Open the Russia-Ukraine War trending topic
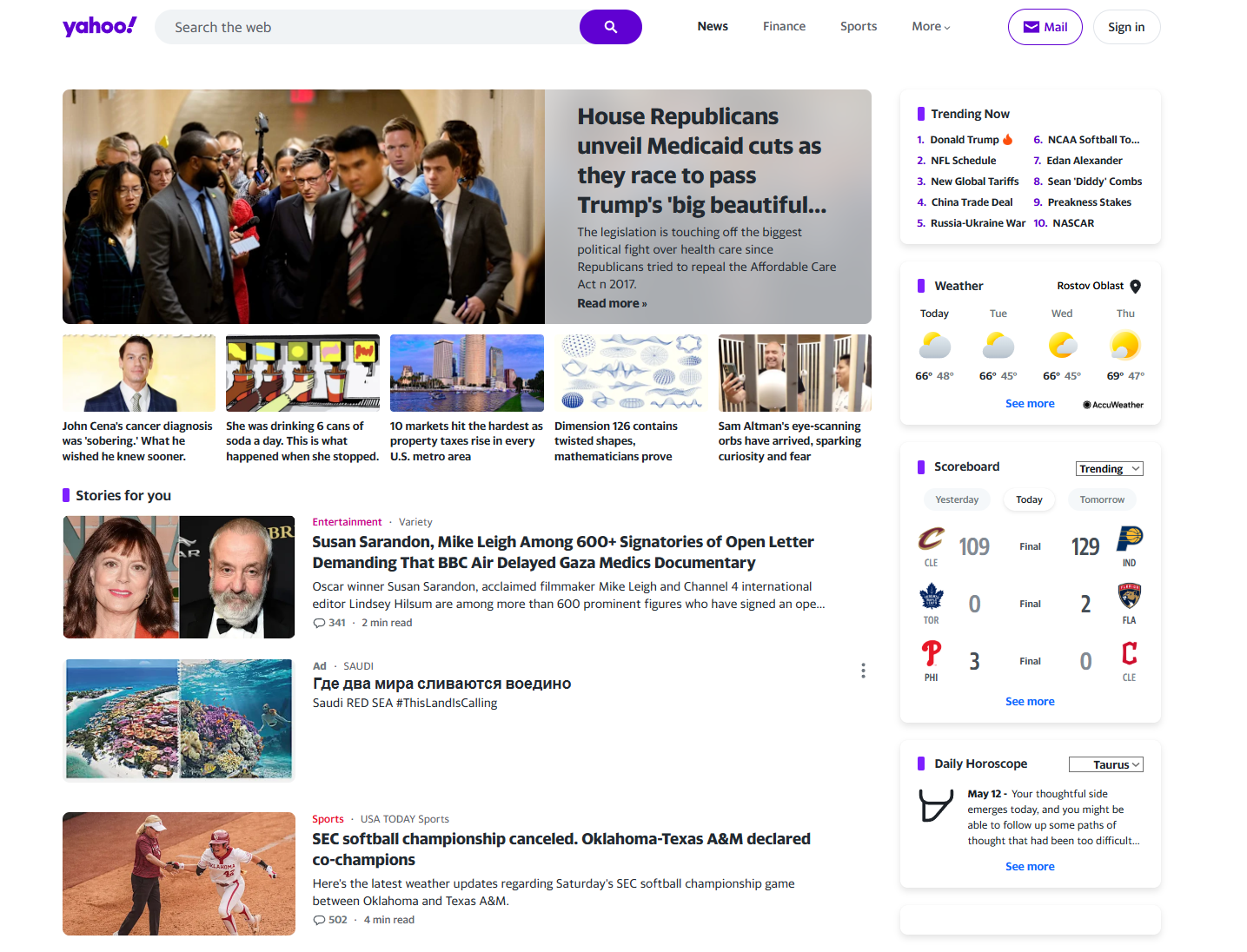The height and width of the screenshot is (952, 1247). click(x=978, y=223)
